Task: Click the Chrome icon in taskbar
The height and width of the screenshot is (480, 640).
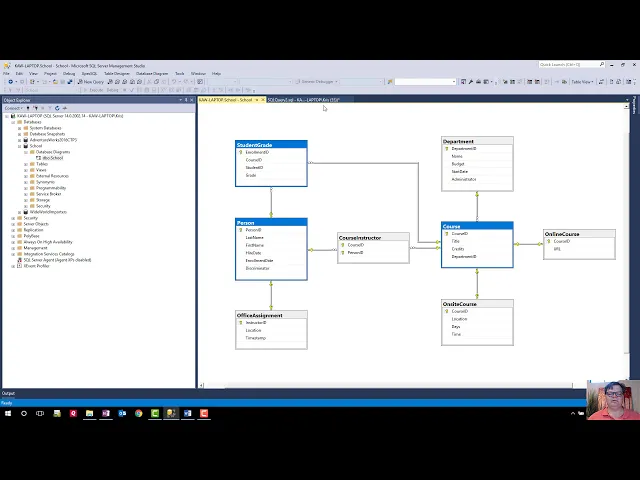Action: coord(138,413)
